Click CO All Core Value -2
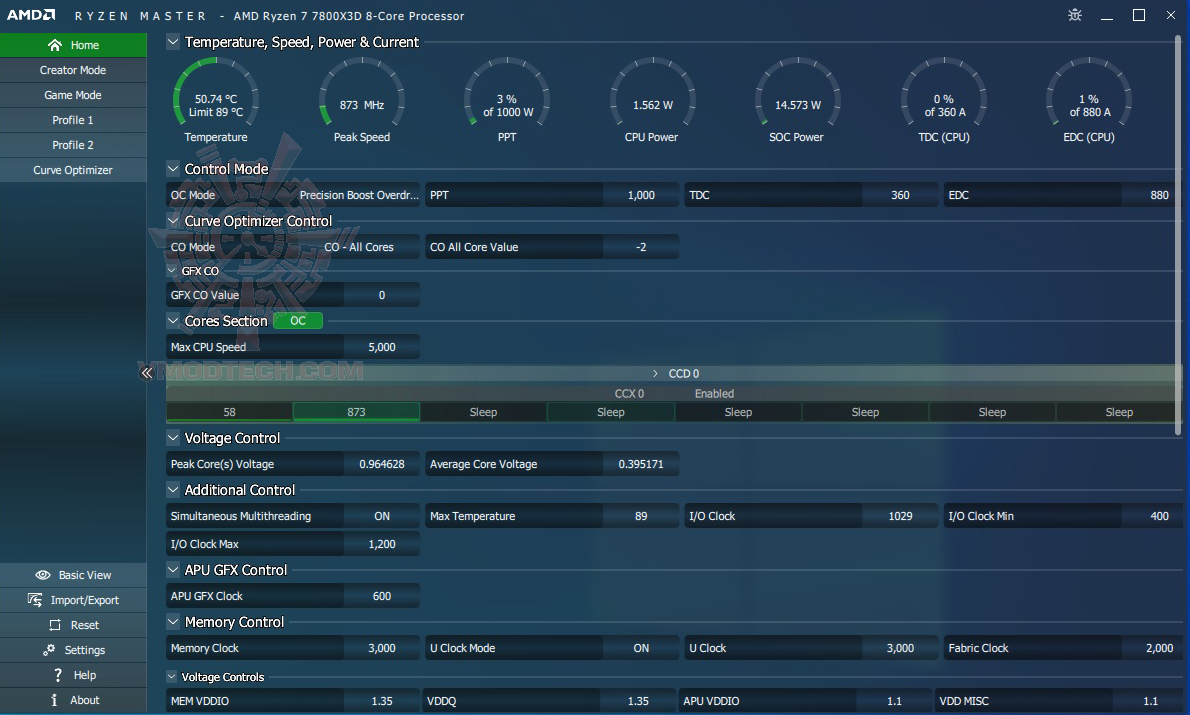 pos(641,247)
